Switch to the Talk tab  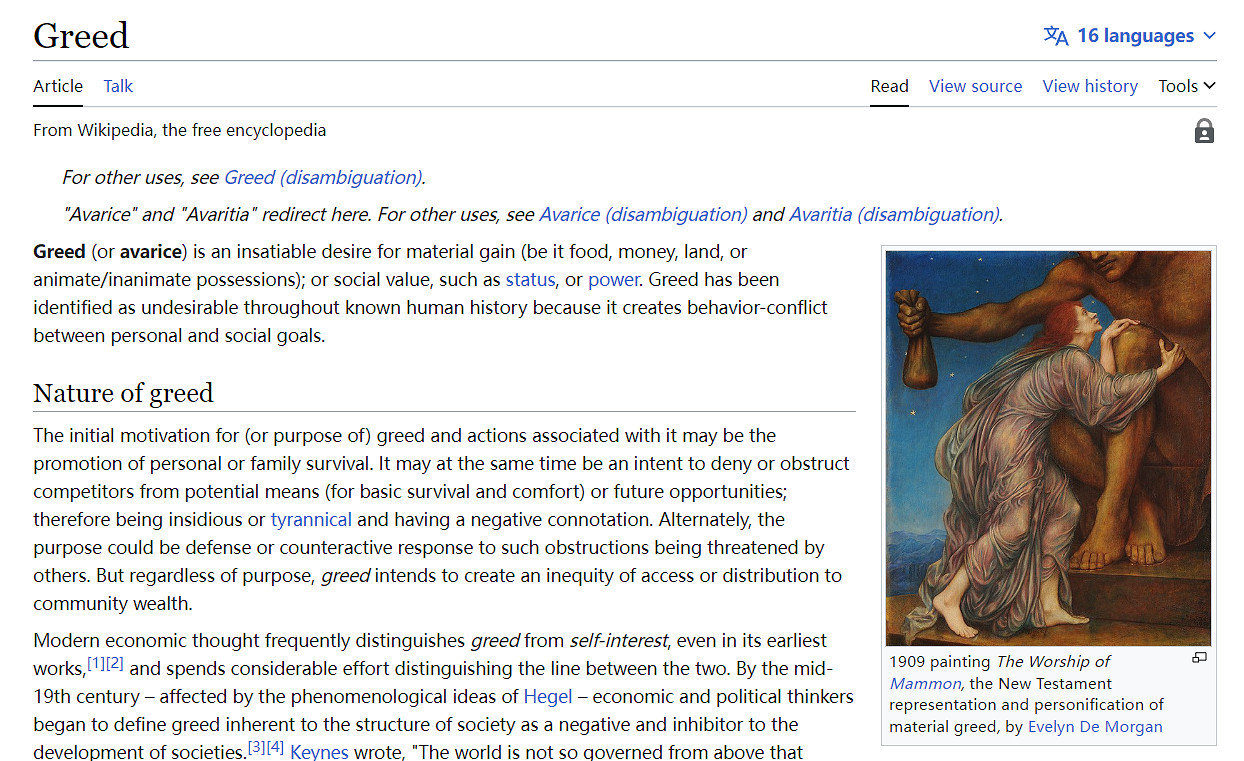pyautogui.click(x=118, y=86)
